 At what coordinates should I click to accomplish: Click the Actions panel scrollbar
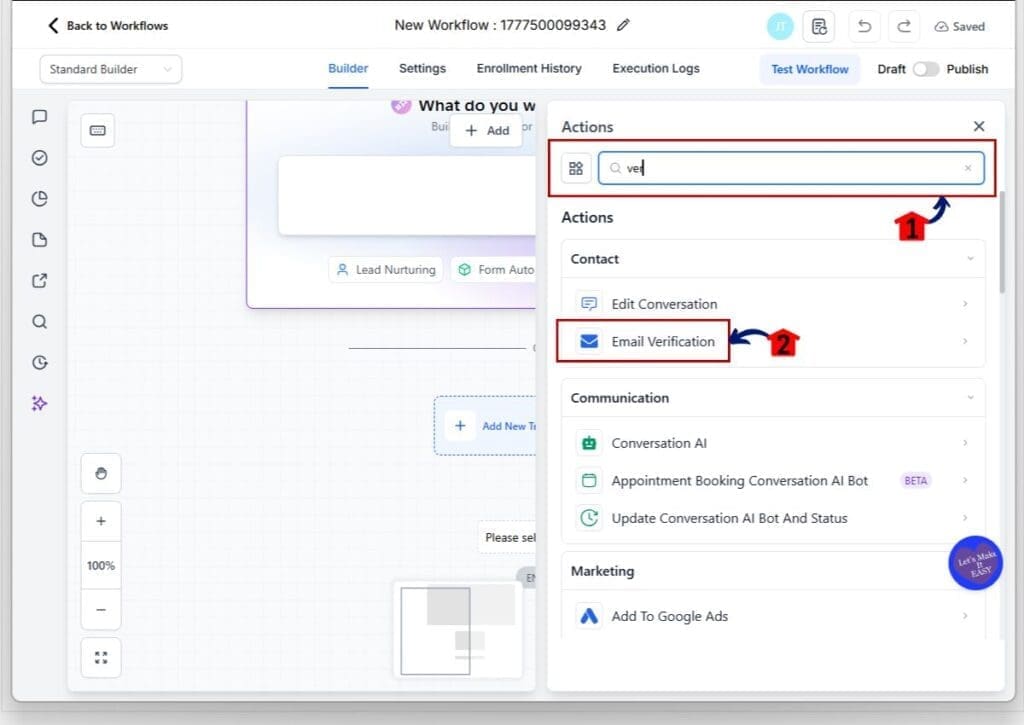pos(1001,242)
